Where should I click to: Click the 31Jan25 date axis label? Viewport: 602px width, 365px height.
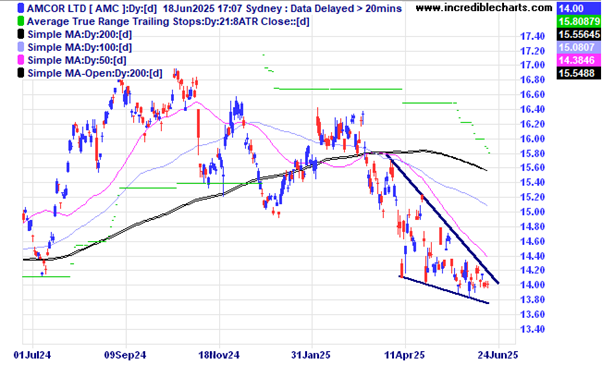(x=311, y=355)
